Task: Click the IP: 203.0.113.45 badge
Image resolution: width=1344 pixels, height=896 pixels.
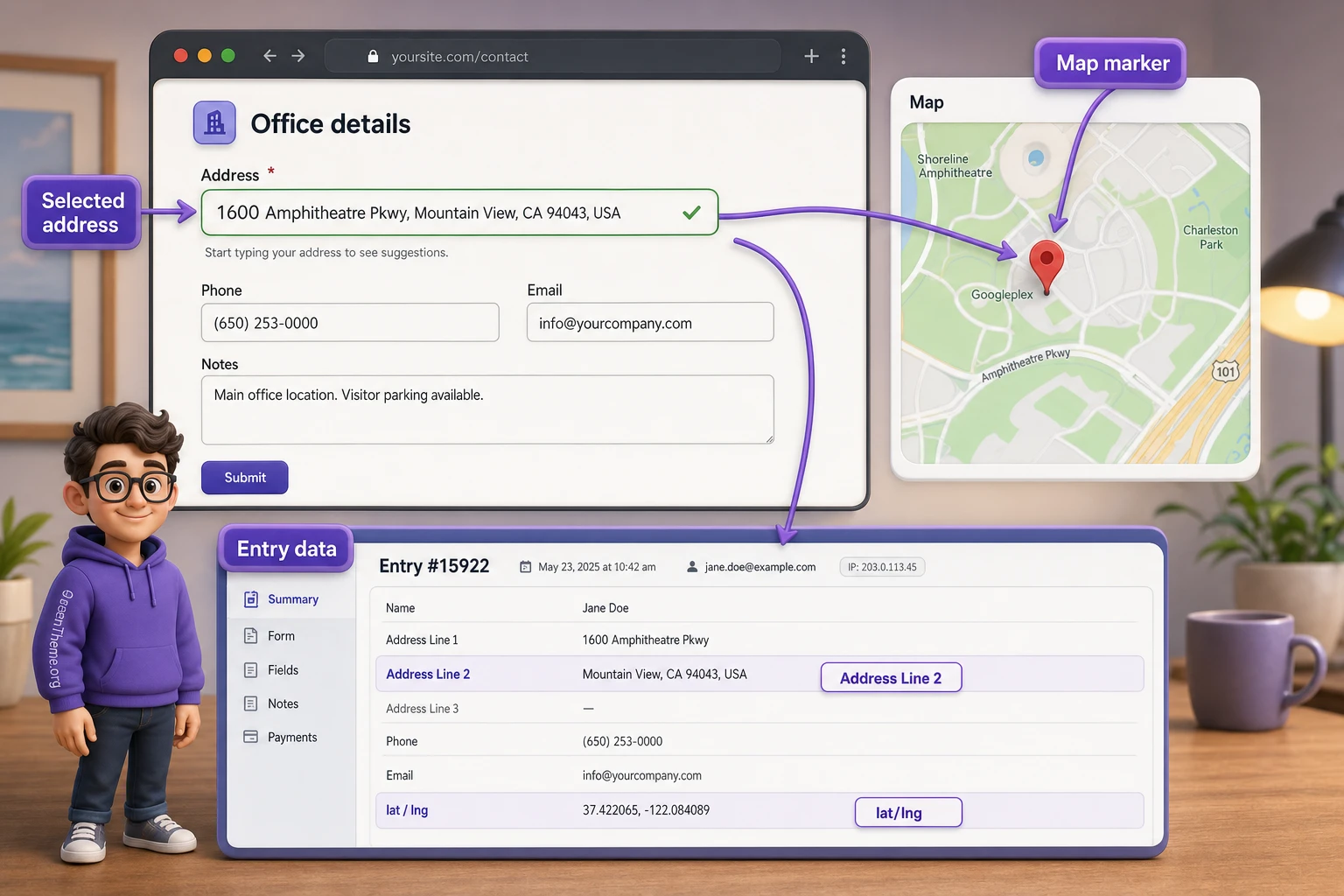Action: 882,567
